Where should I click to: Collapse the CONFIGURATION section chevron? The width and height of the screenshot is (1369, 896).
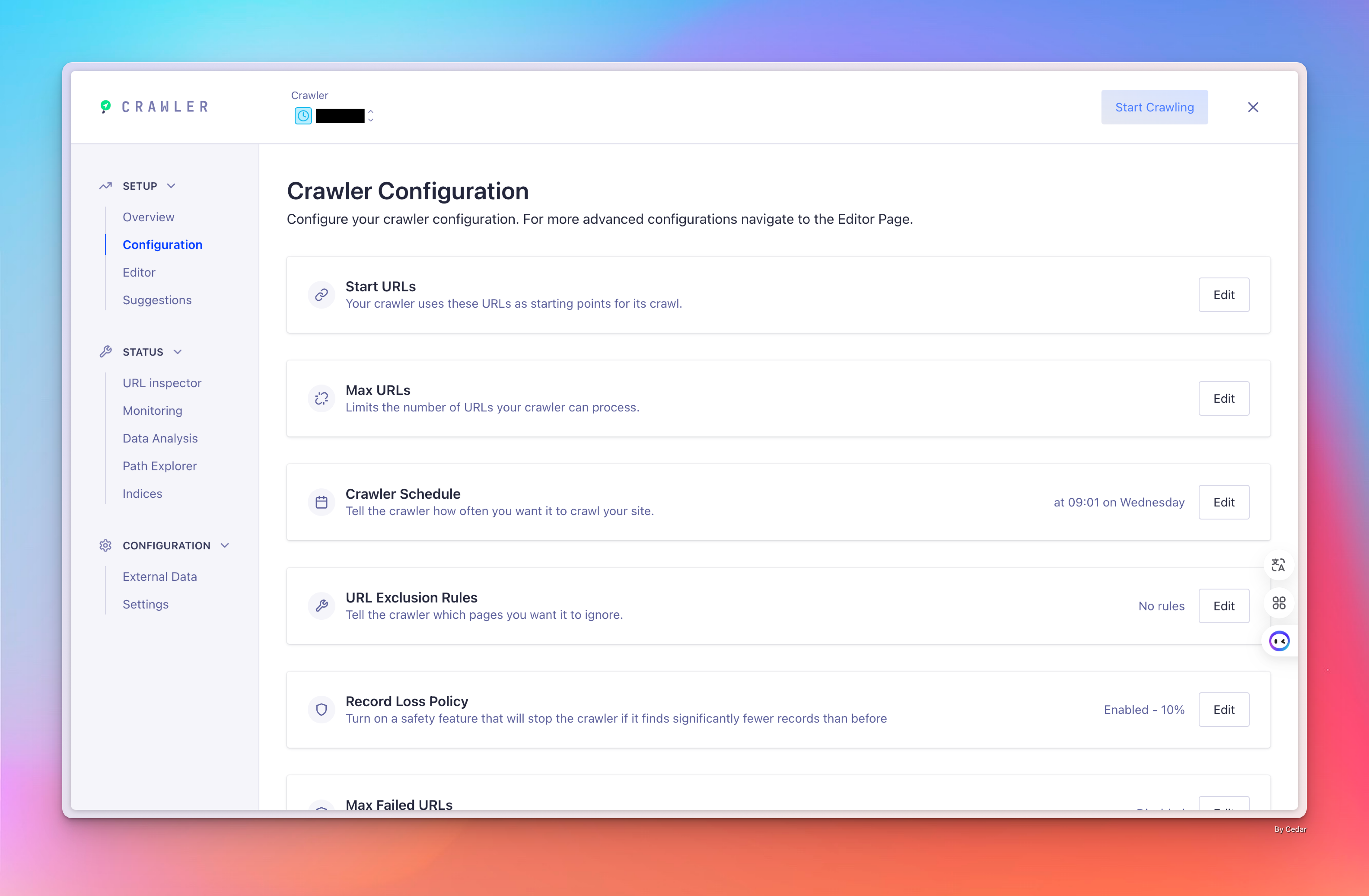pos(225,545)
